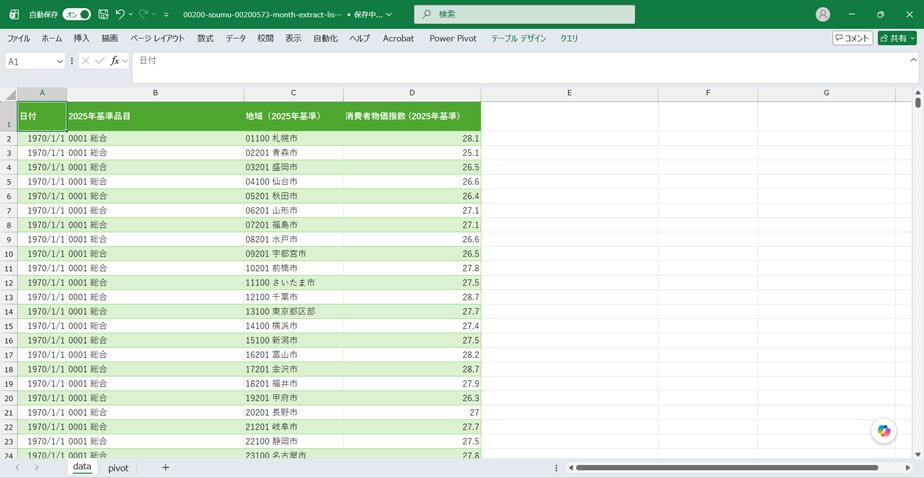Select column B header

click(155, 93)
